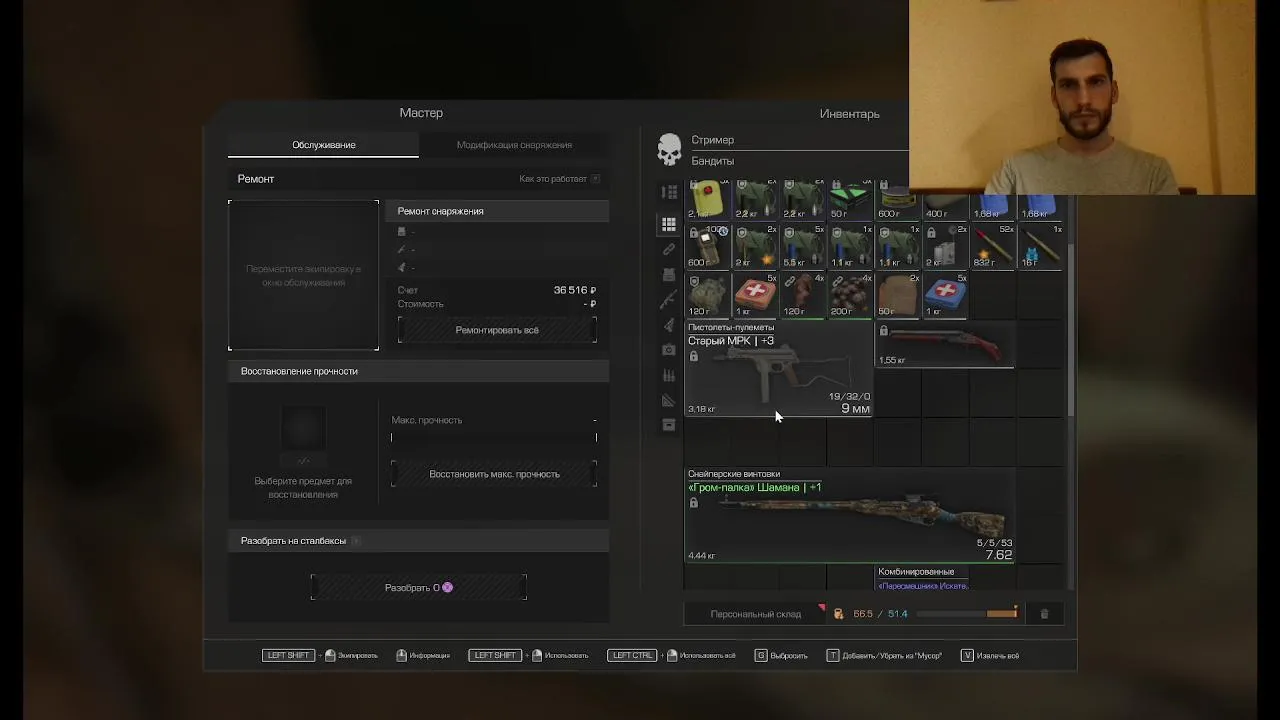
Task: Click the Извлечь всё hint with V key
Action: tap(989, 656)
